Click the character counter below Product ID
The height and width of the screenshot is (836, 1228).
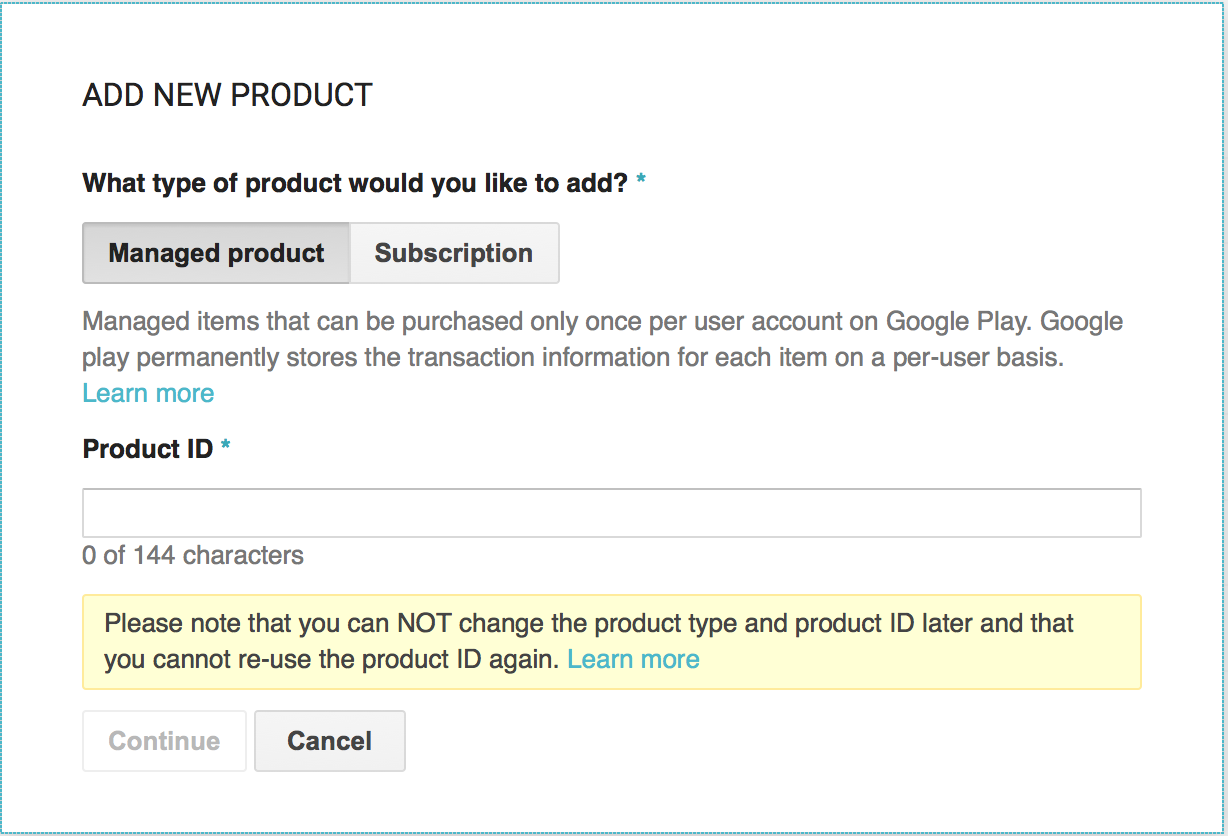tap(192, 556)
